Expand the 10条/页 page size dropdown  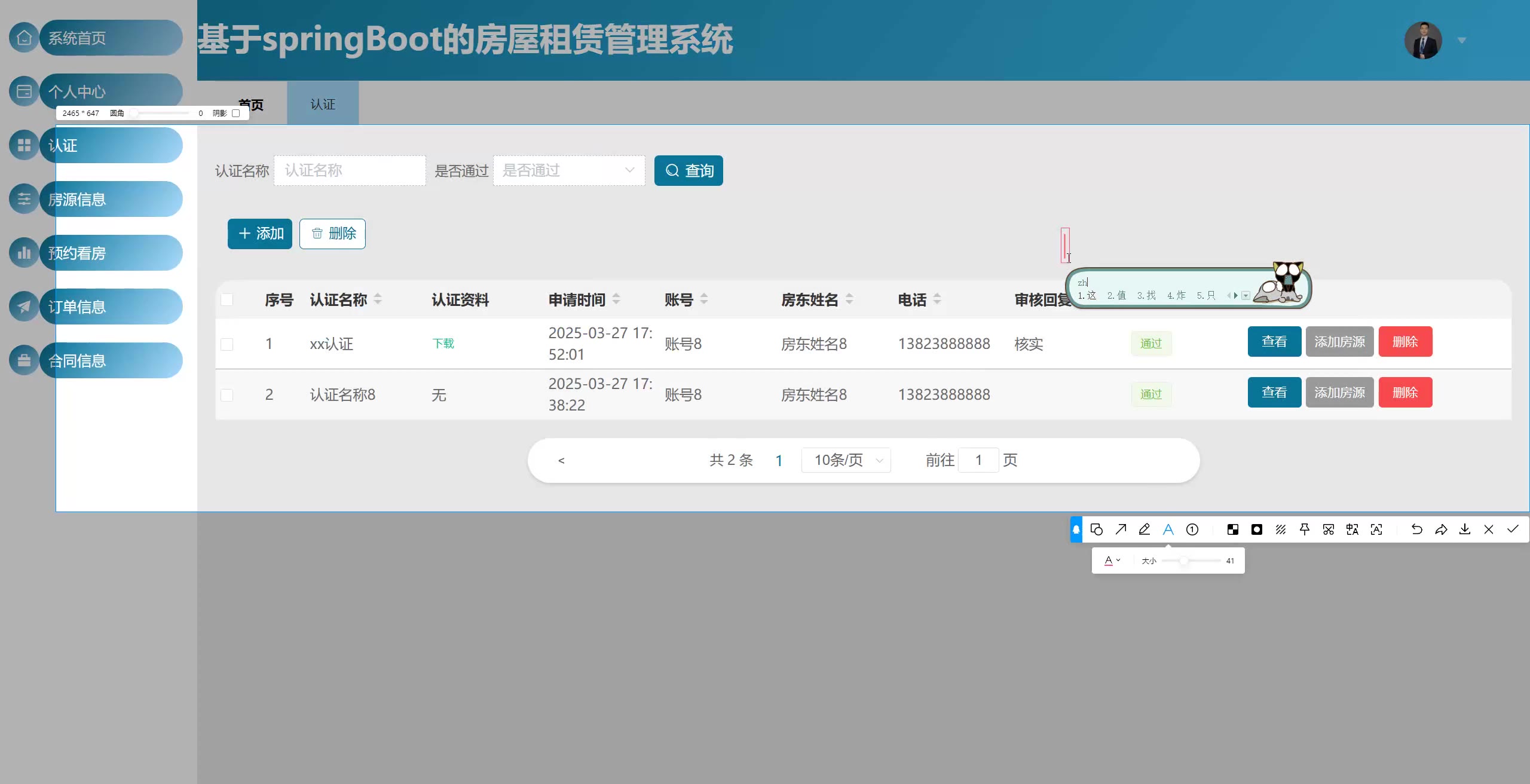tap(846, 460)
